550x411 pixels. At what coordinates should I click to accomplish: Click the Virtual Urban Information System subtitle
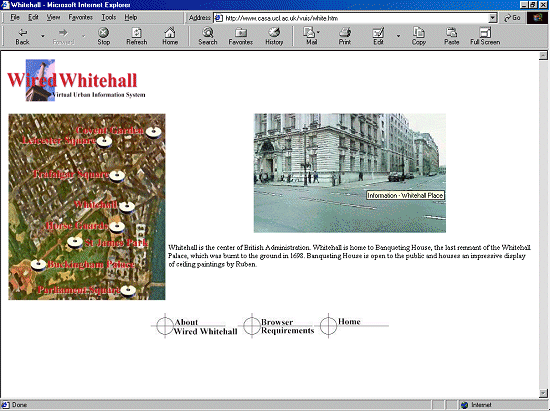click(x=99, y=95)
